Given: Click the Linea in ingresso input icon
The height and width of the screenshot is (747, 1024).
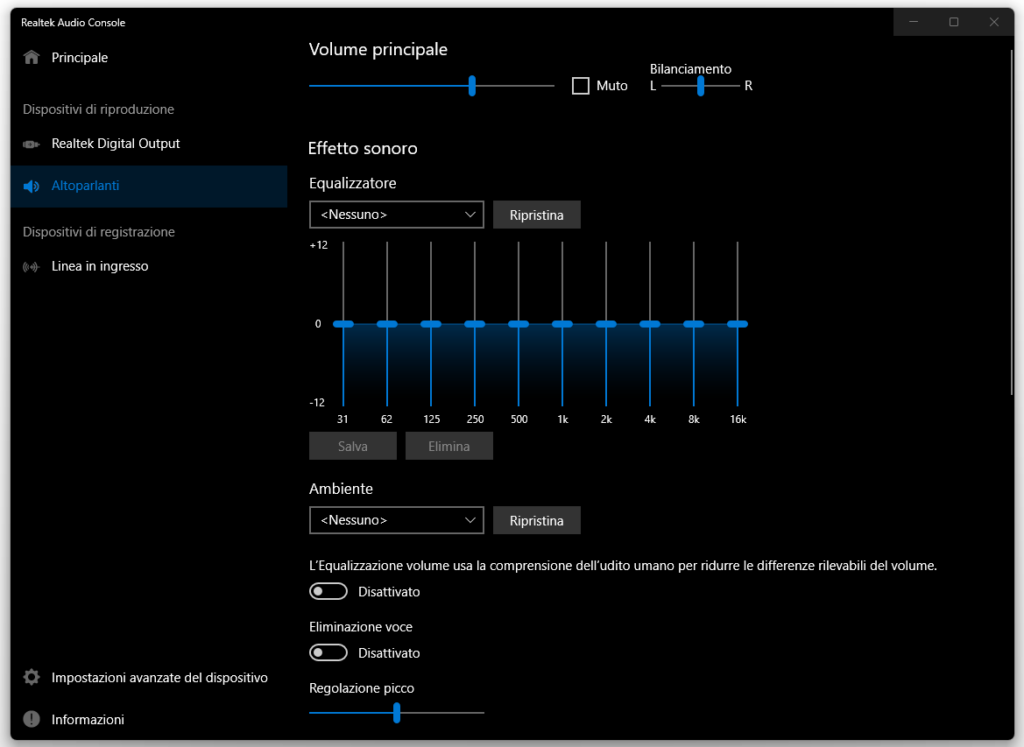Looking at the screenshot, I should pyautogui.click(x=31, y=266).
